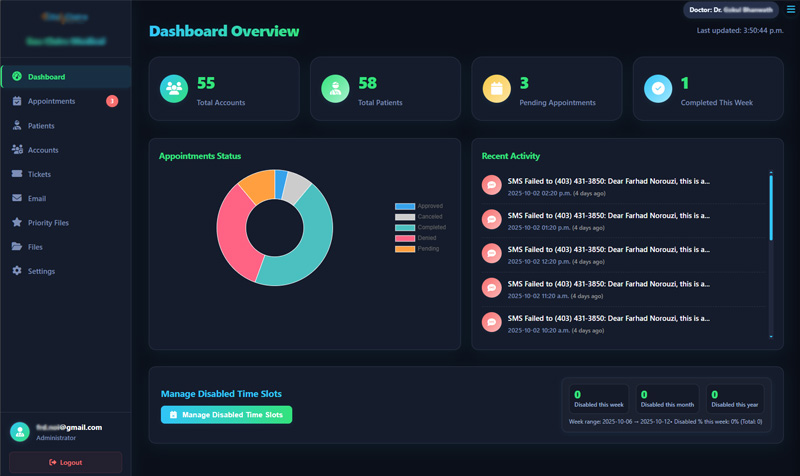This screenshot has height=476, width=800.
Task: Click SMS icon for 02:20 p.m. activity
Action: (x=492, y=185)
